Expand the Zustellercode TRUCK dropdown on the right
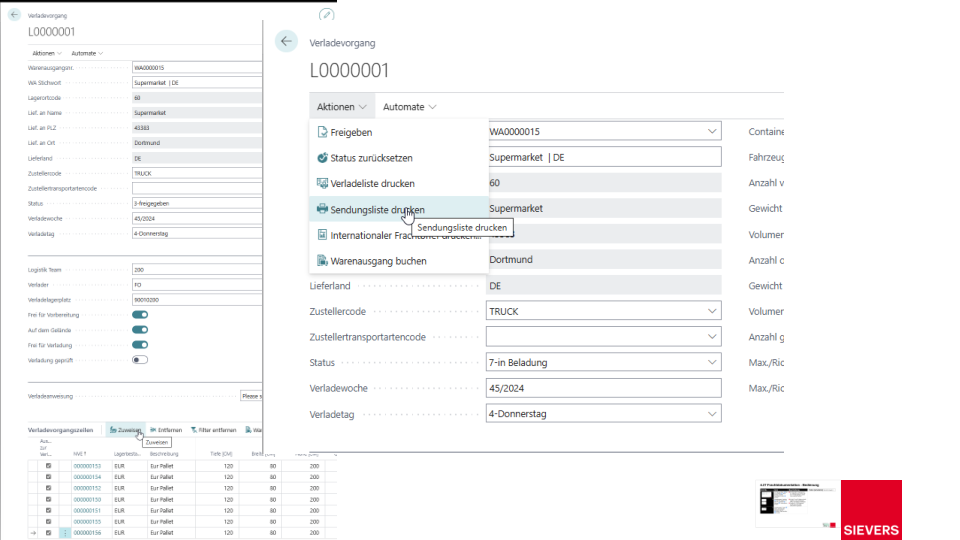The height and width of the screenshot is (540, 960). 712,311
